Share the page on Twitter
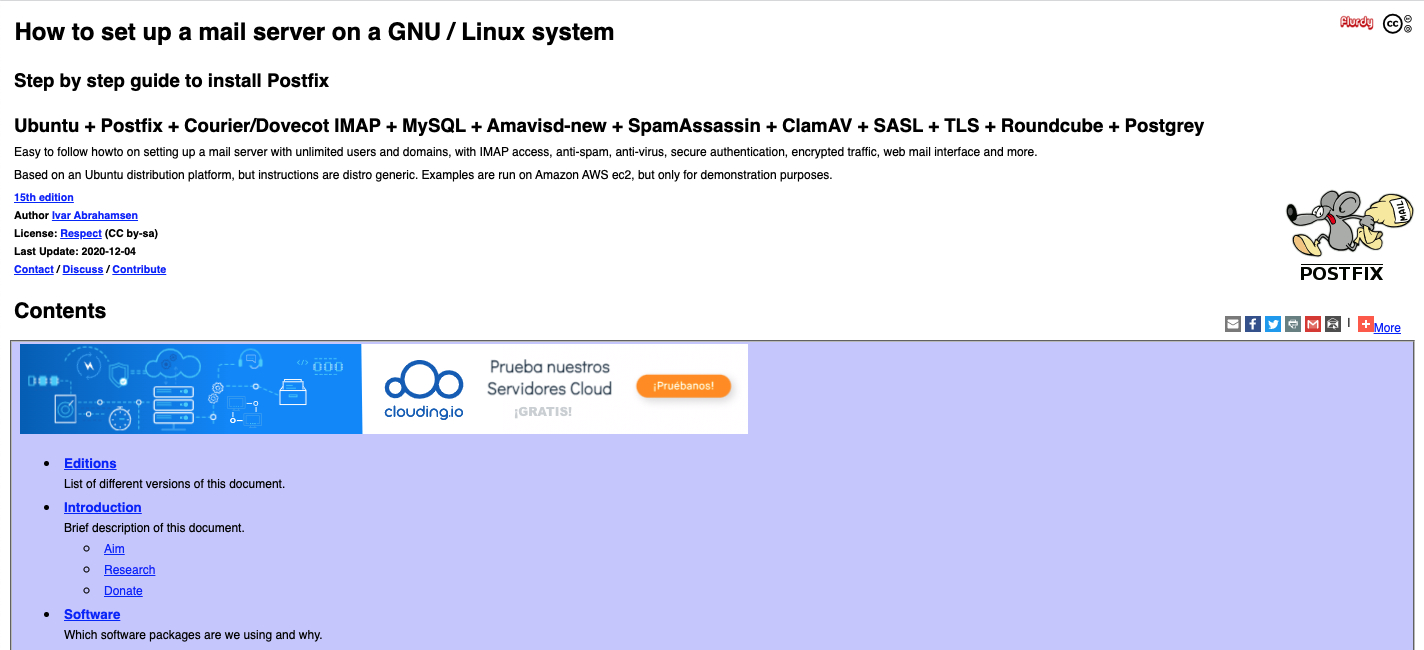Image resolution: width=1424 pixels, height=650 pixels. pos(1273,324)
